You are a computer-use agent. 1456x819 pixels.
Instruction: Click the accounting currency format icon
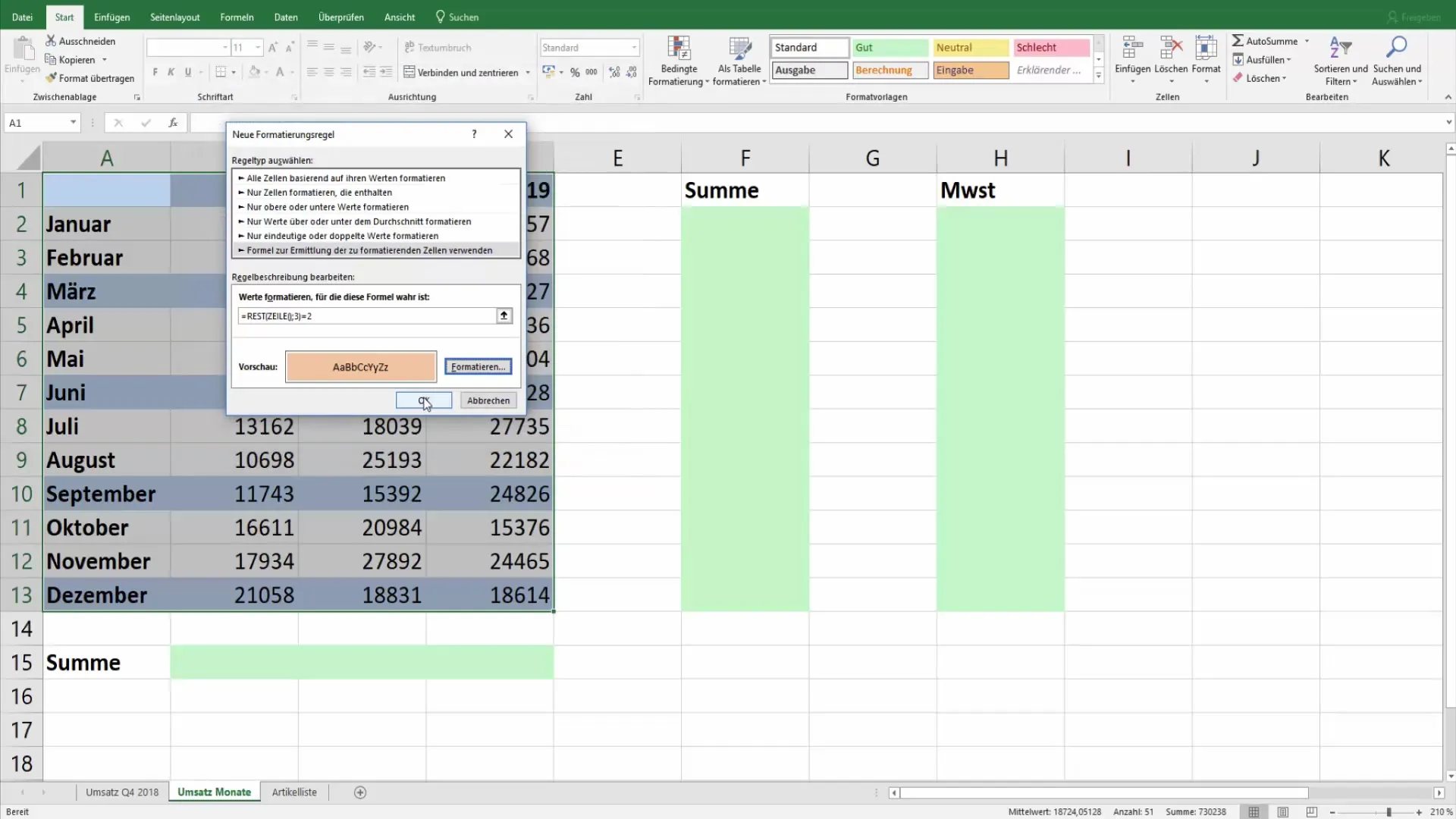pos(549,72)
